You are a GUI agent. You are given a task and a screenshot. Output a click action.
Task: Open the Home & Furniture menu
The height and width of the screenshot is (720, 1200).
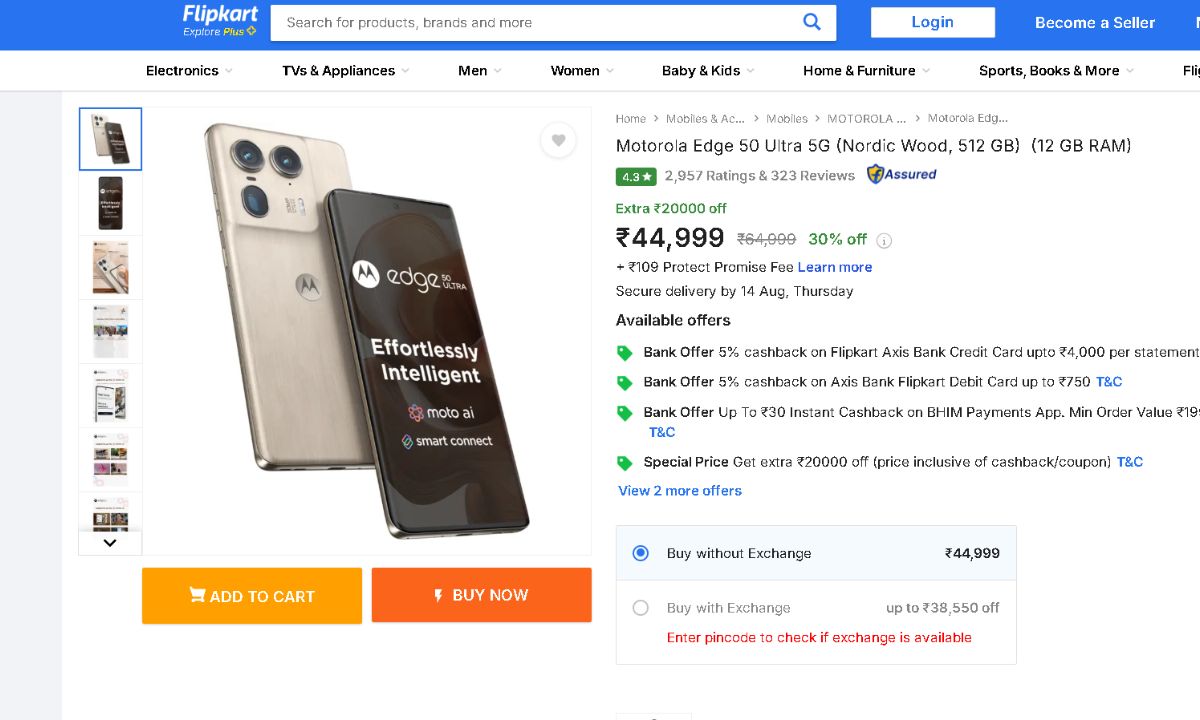(866, 71)
